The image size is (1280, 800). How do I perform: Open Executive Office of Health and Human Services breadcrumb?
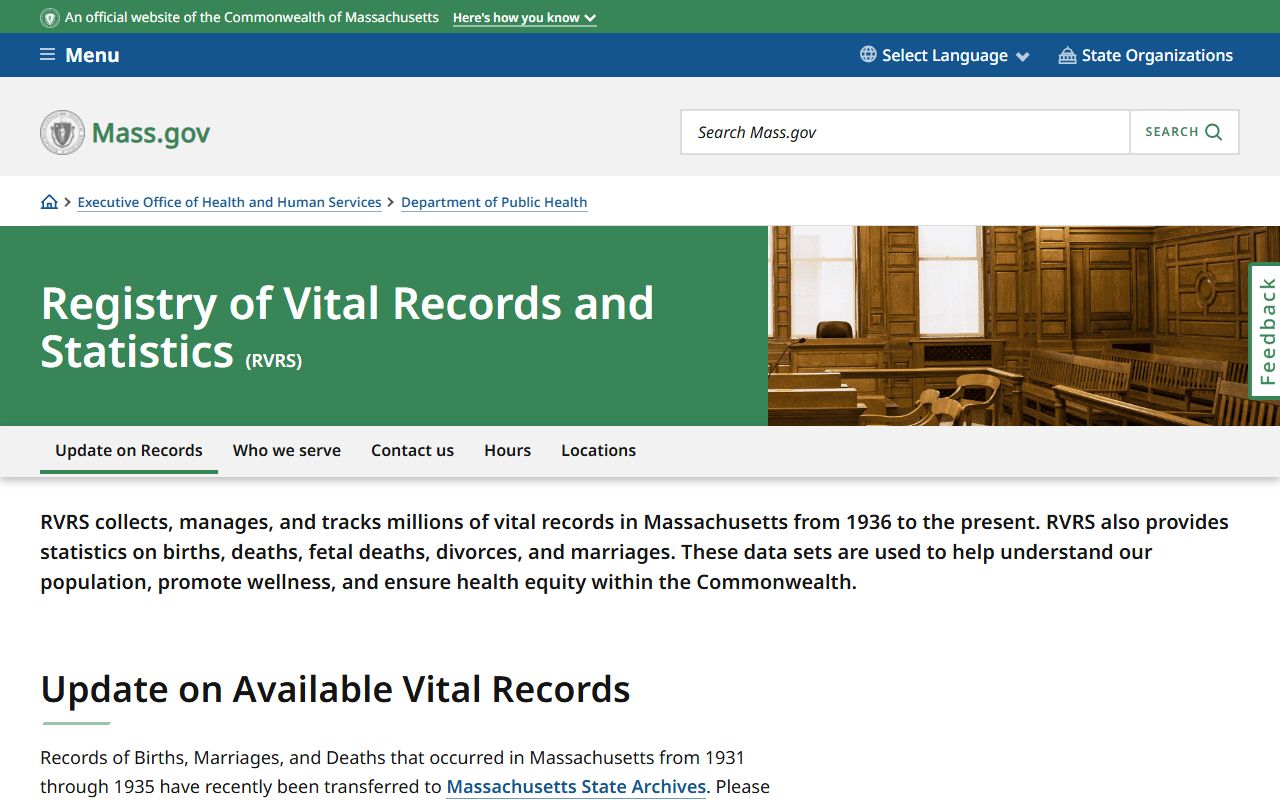point(229,202)
